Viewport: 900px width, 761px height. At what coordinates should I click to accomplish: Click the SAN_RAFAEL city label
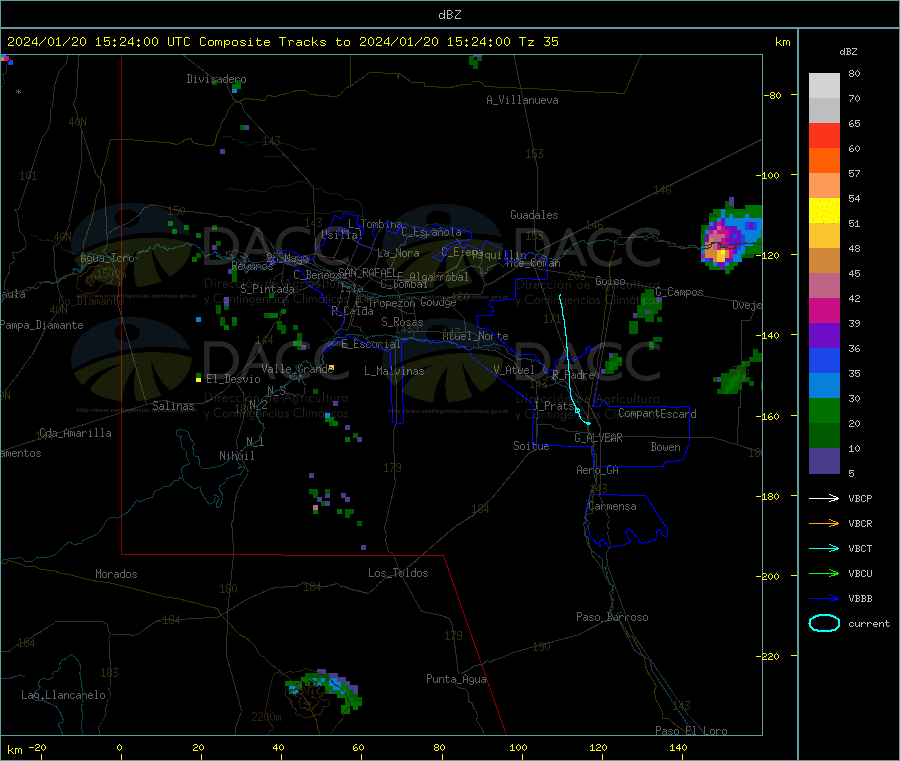point(367,272)
